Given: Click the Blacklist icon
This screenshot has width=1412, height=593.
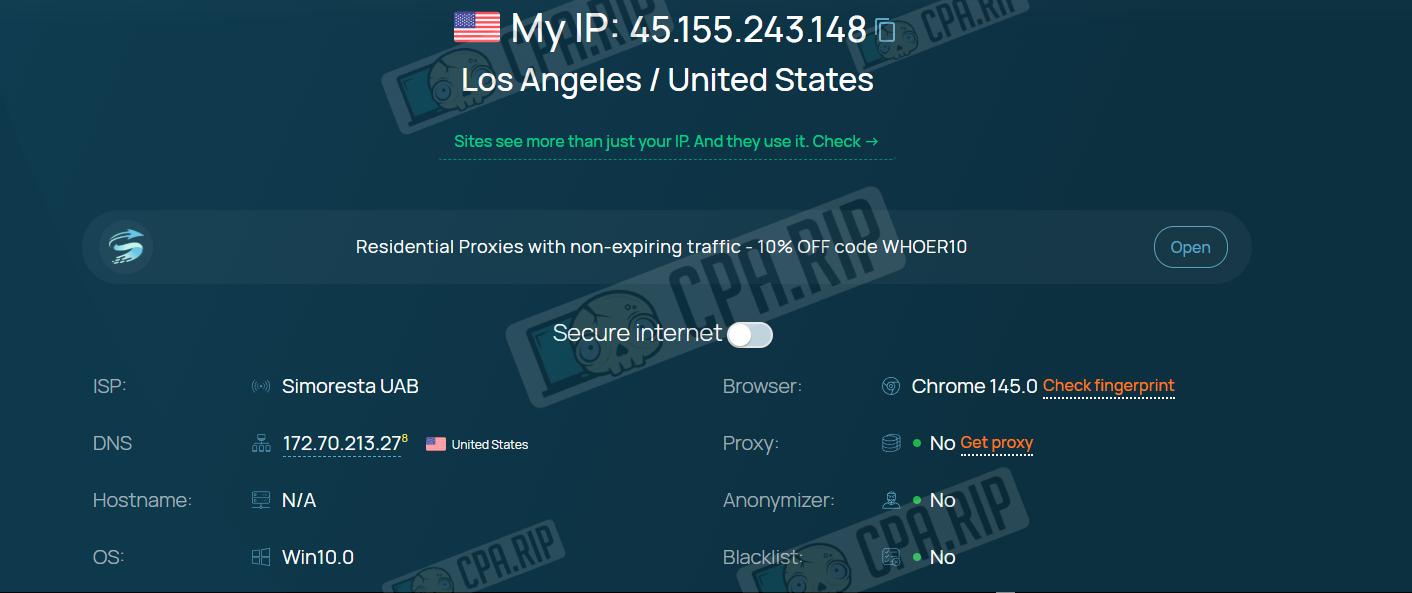Looking at the screenshot, I should click(x=891, y=557).
